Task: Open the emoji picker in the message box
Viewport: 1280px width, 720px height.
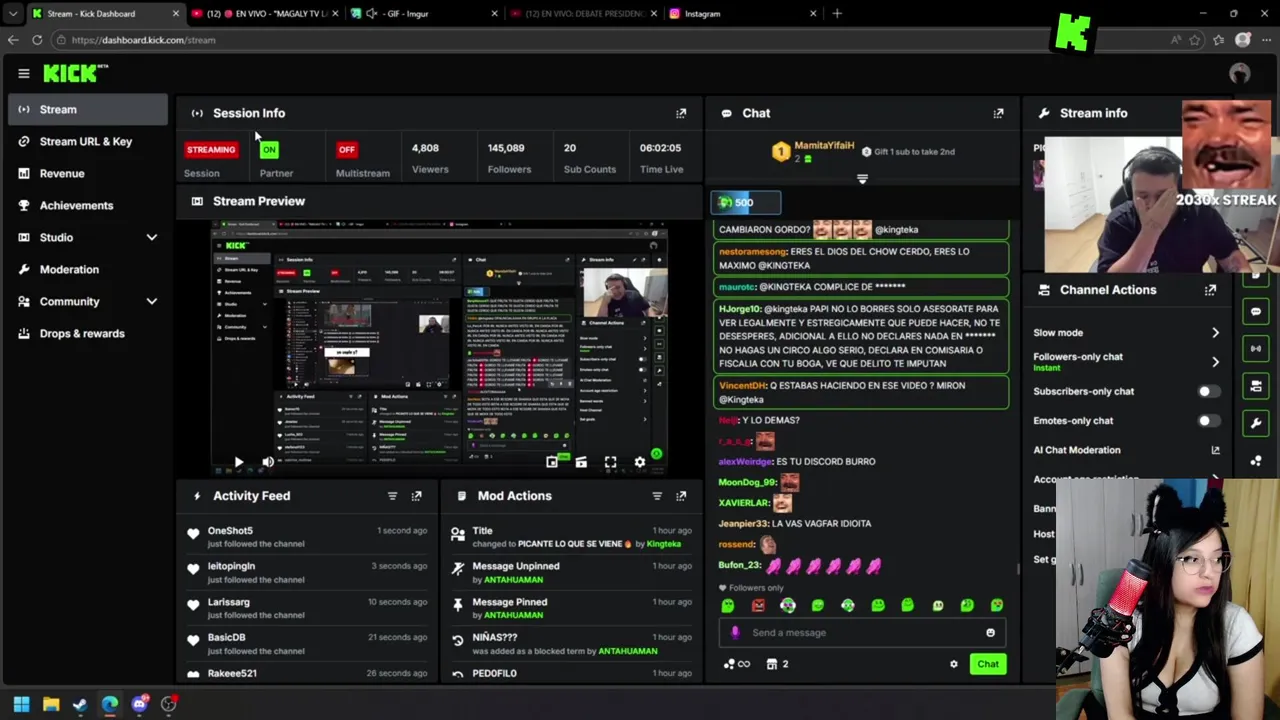Action: click(x=990, y=632)
